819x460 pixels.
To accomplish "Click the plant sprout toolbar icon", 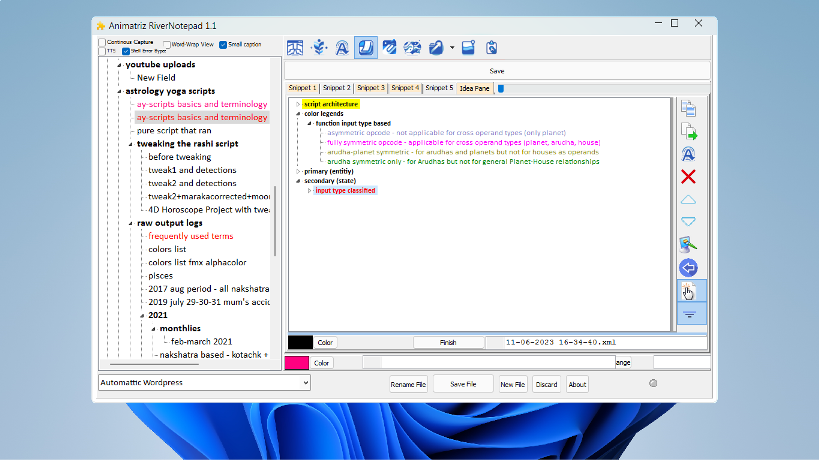I will (x=319, y=48).
